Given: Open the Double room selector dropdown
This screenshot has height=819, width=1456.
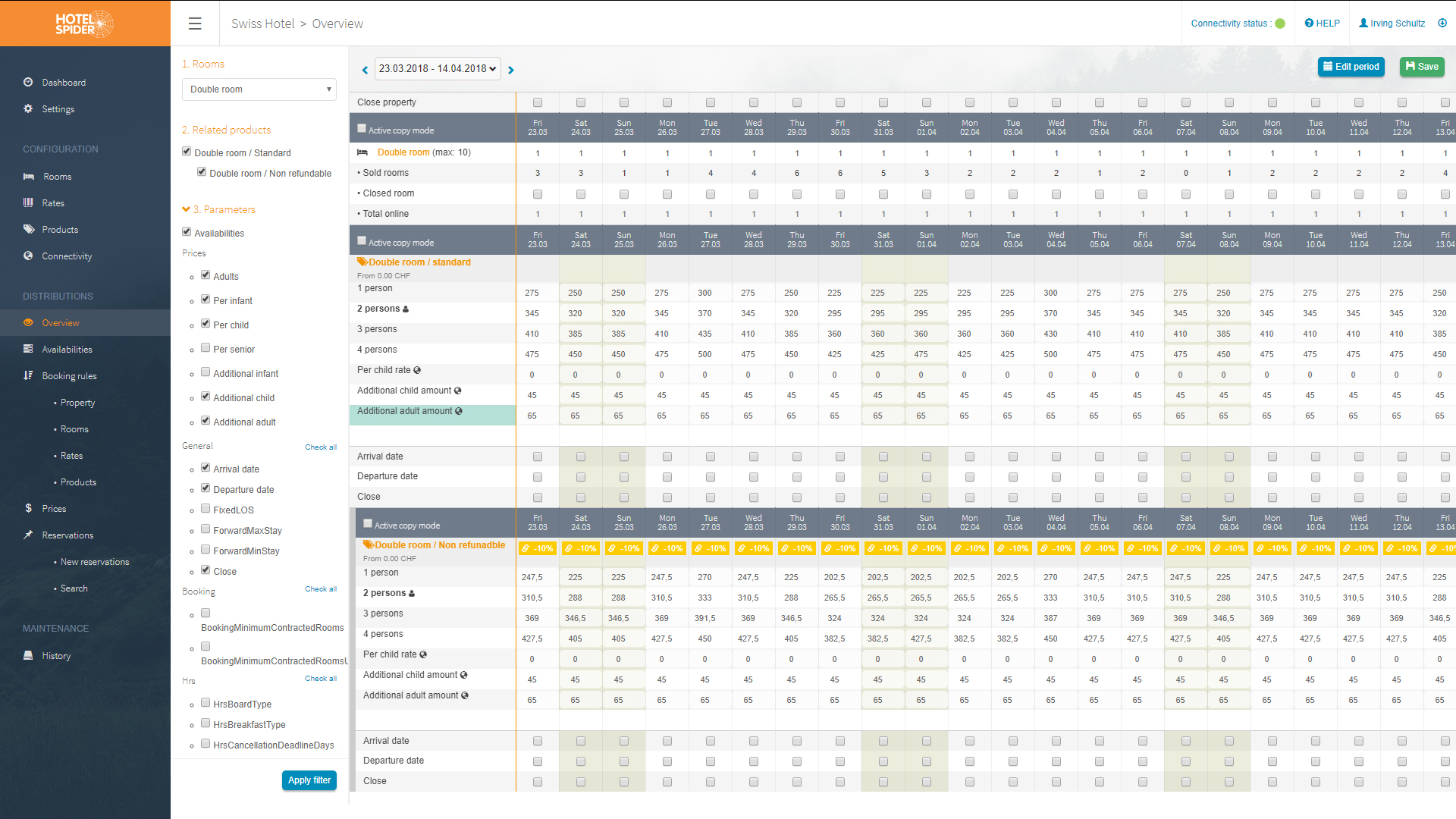Looking at the screenshot, I should (x=259, y=89).
